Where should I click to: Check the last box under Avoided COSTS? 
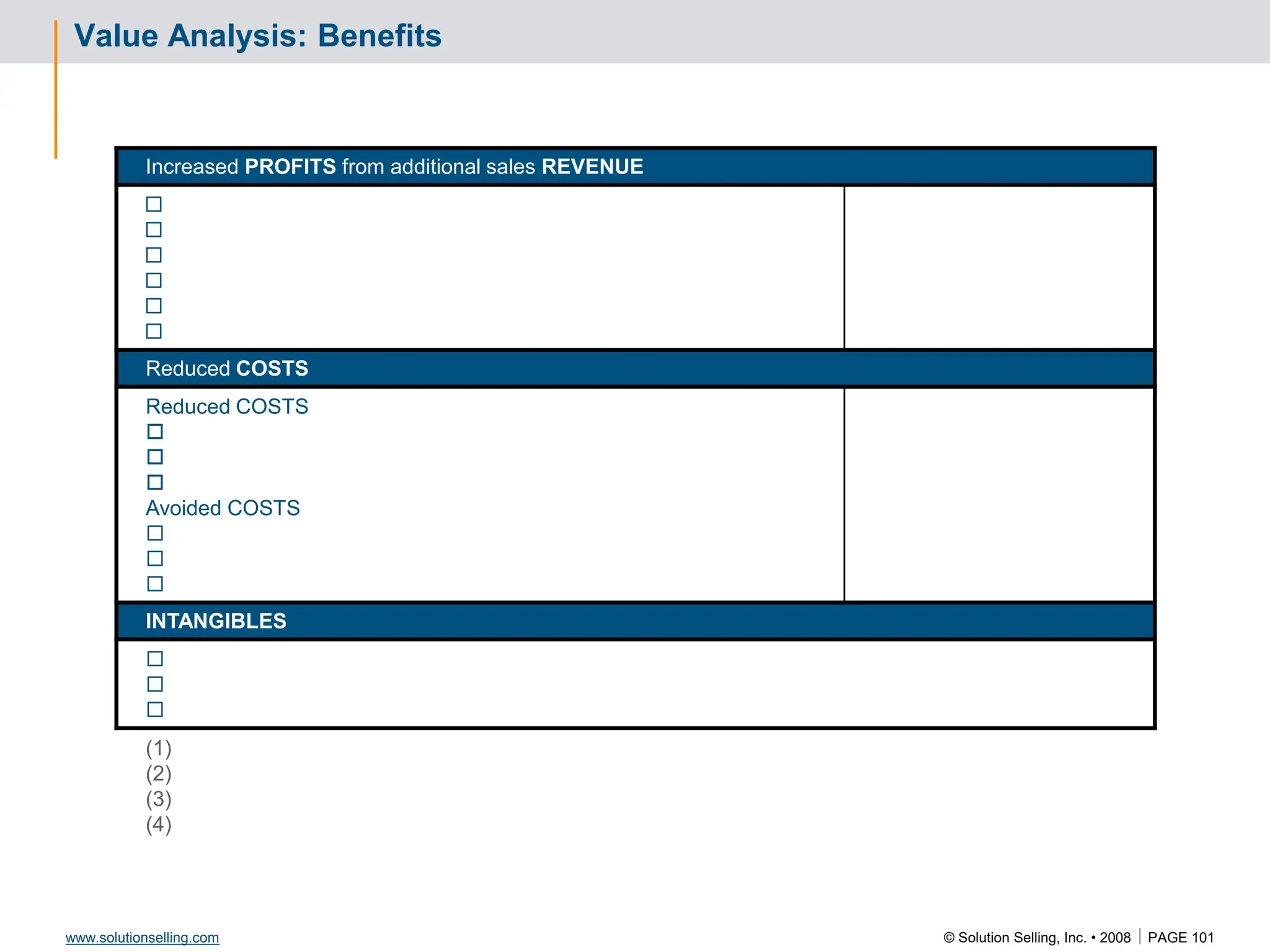click(x=155, y=584)
